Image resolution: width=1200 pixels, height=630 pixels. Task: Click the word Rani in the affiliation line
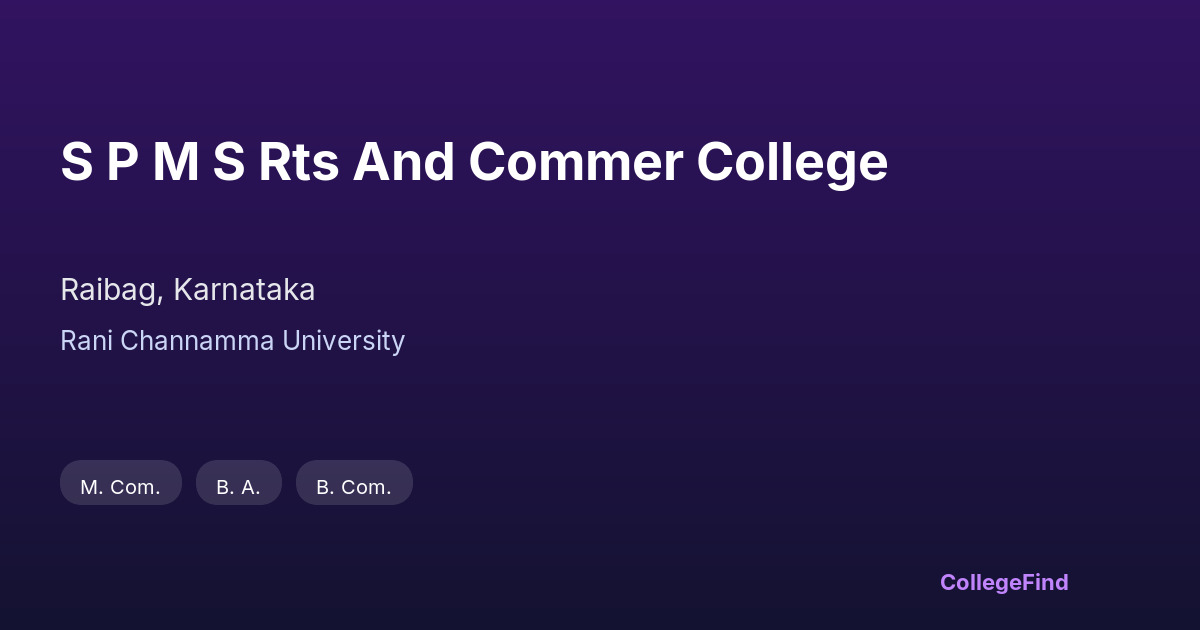click(x=86, y=341)
